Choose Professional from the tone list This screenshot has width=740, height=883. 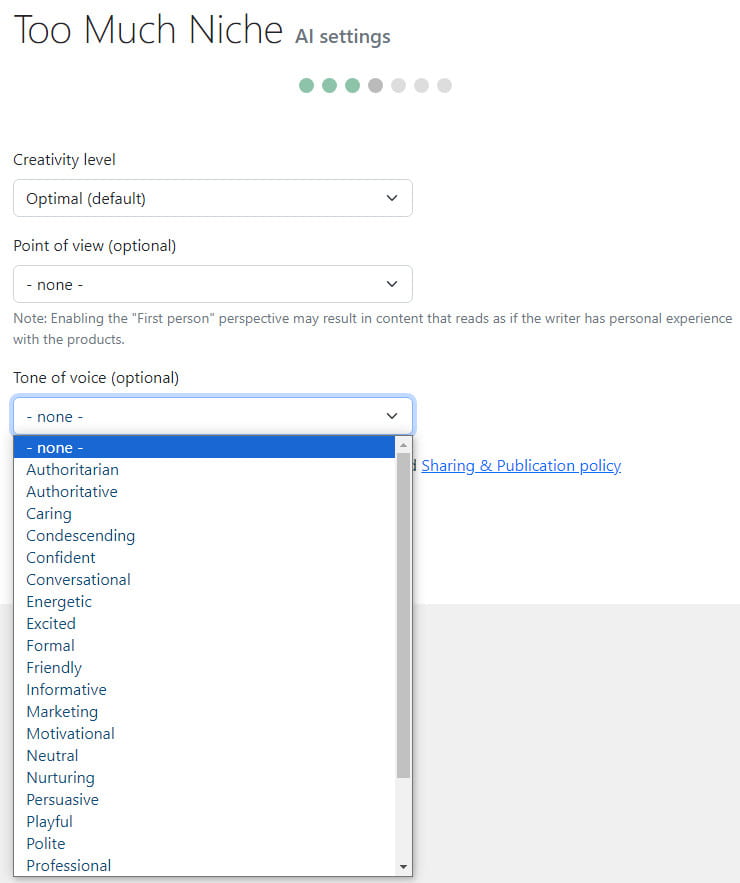pos(204,866)
